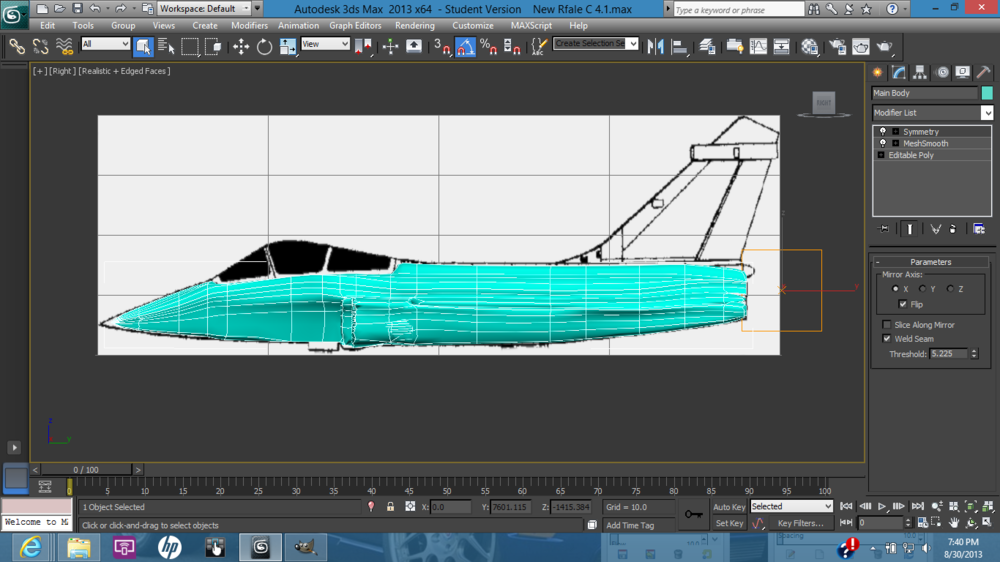Screen dimensions: 1000x562
Task: Open the View reference coordinate dropdown
Action: (x=325, y=44)
